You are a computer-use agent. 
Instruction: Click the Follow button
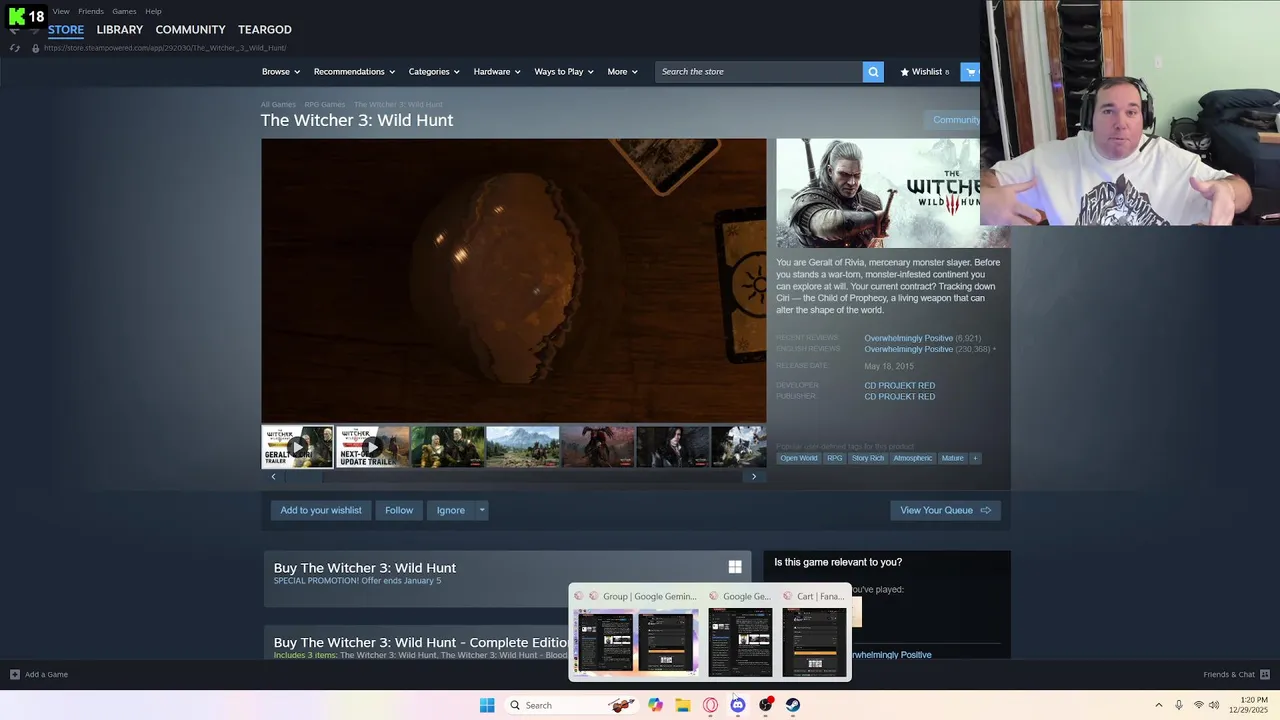pyautogui.click(x=399, y=510)
